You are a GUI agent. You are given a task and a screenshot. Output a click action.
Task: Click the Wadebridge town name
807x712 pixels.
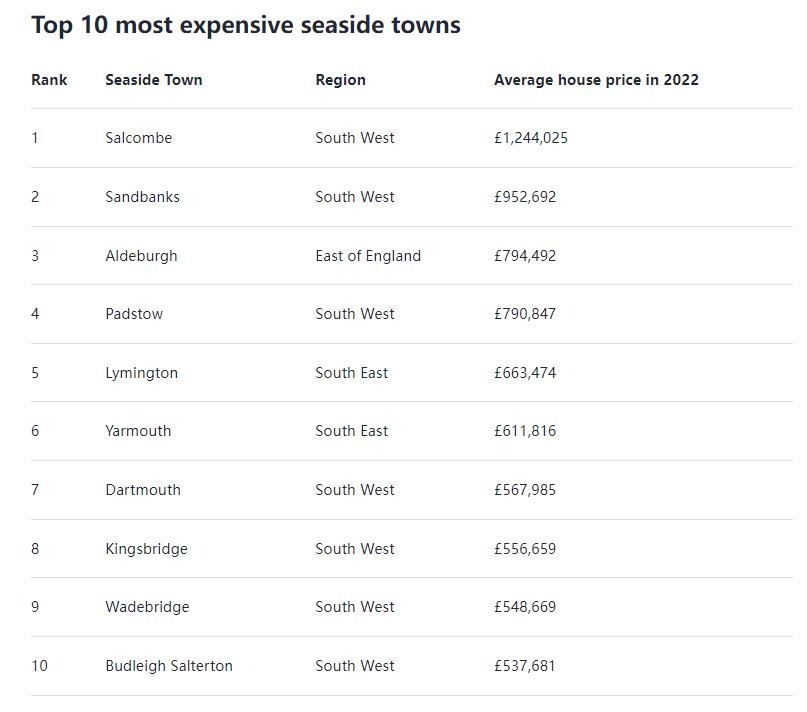(147, 607)
